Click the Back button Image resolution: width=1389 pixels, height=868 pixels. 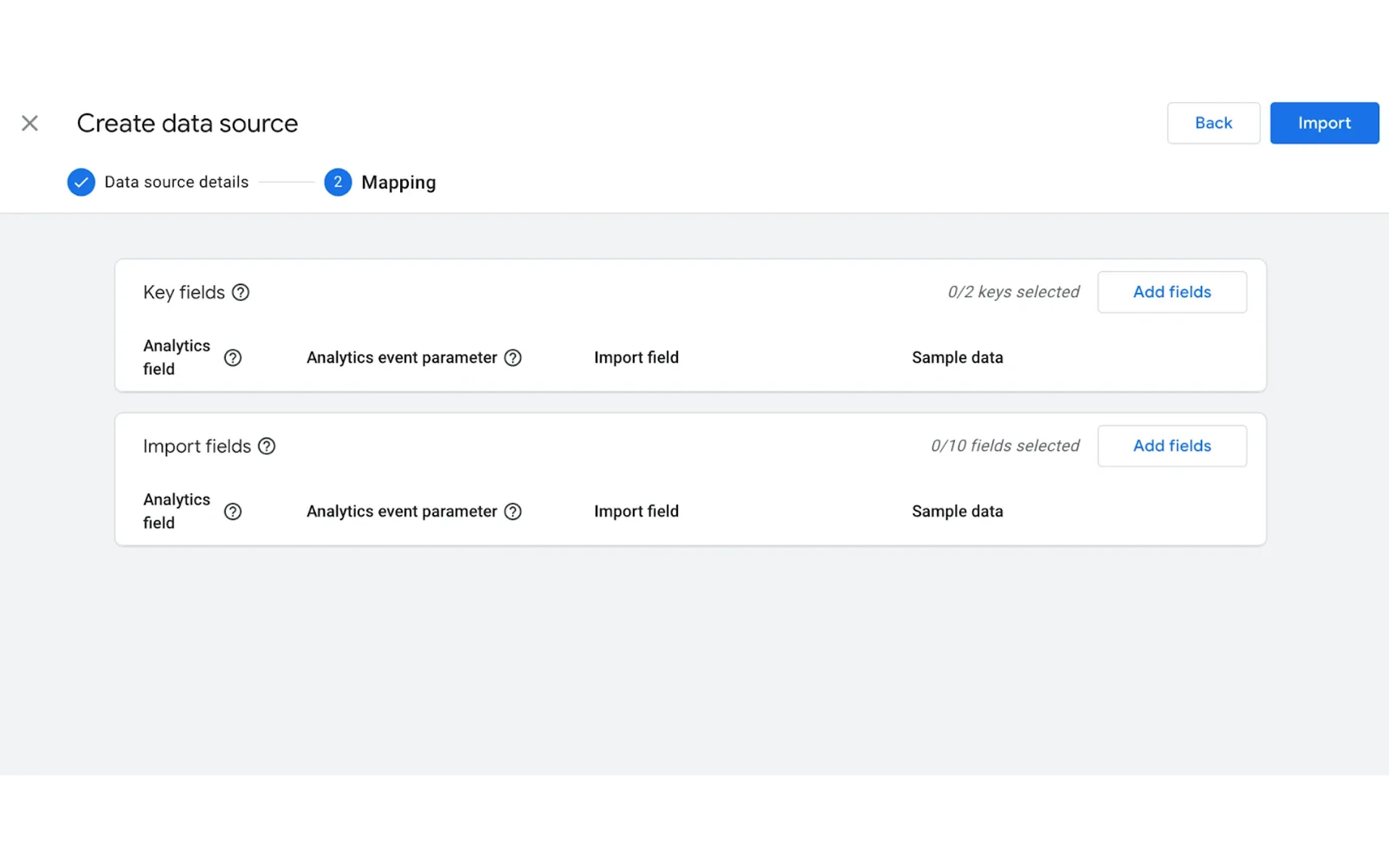tap(1212, 123)
